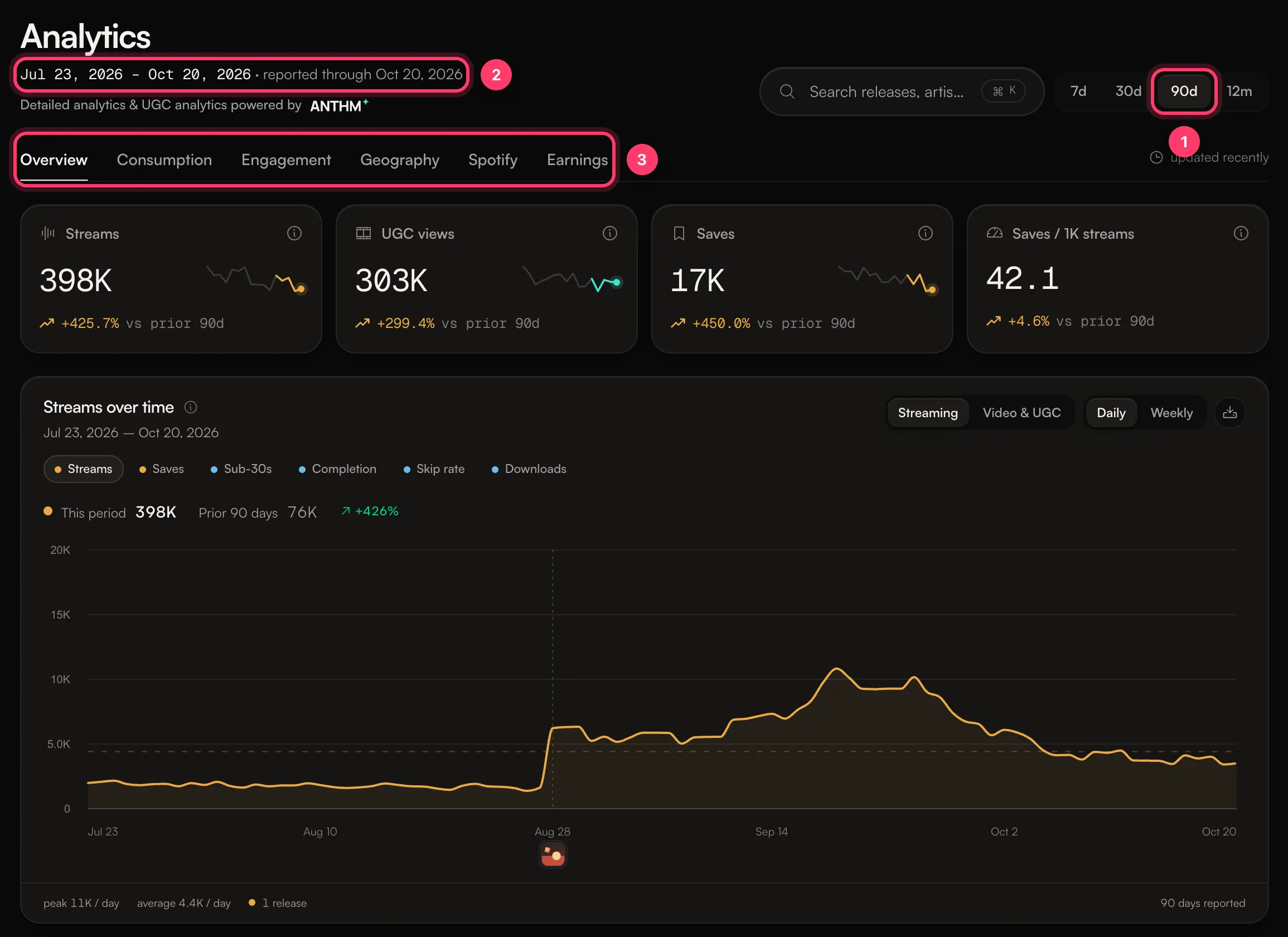Click the release artwork marker under Aug 28

pyautogui.click(x=553, y=854)
